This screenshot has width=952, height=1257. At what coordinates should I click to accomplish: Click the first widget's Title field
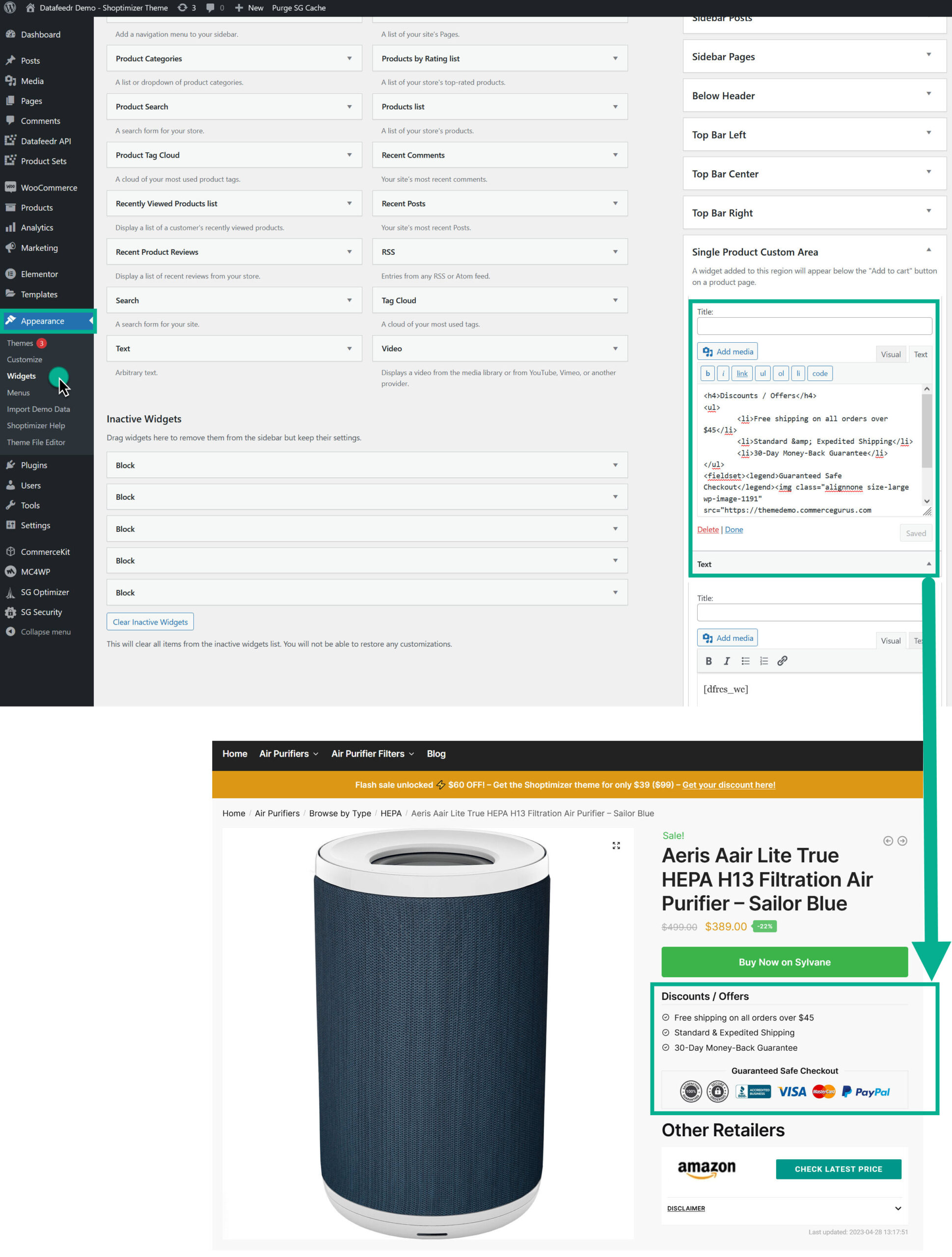click(x=814, y=326)
